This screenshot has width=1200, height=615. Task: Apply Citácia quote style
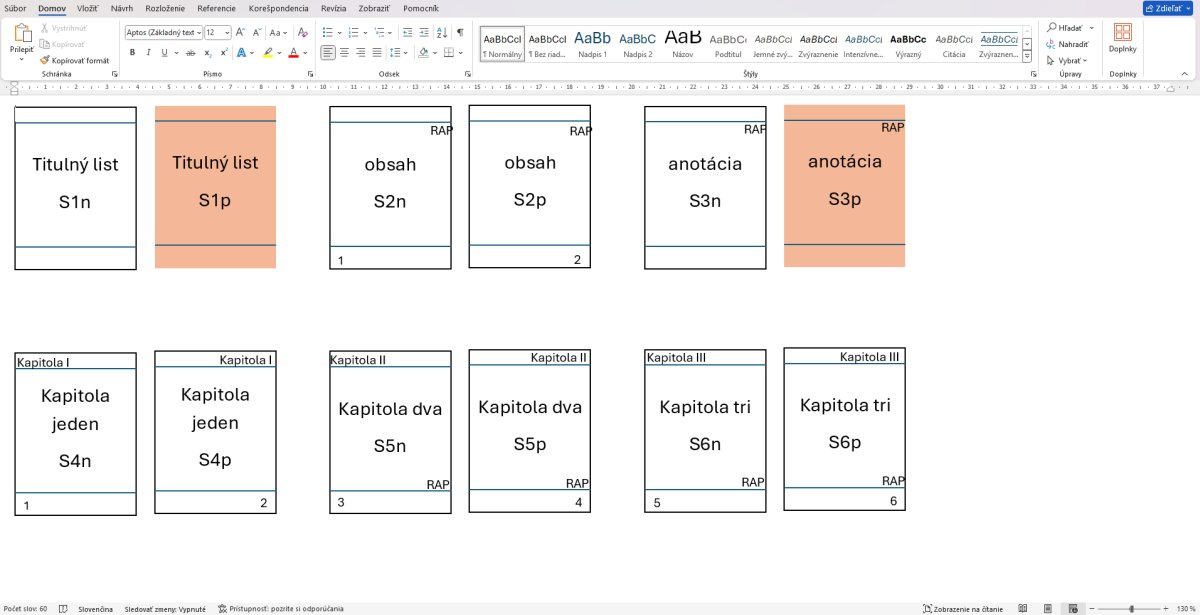click(x=953, y=43)
